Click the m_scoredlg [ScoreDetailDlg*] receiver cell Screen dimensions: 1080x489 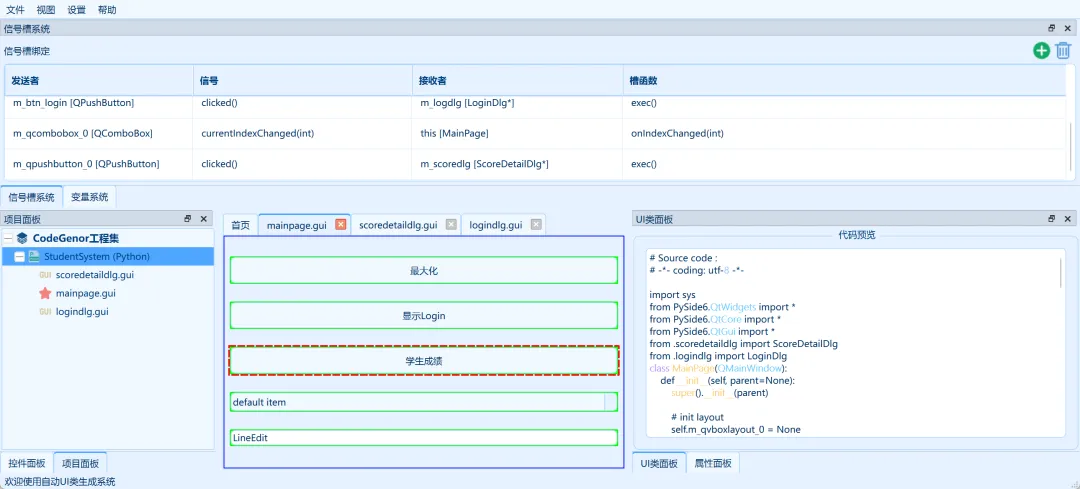point(517,164)
